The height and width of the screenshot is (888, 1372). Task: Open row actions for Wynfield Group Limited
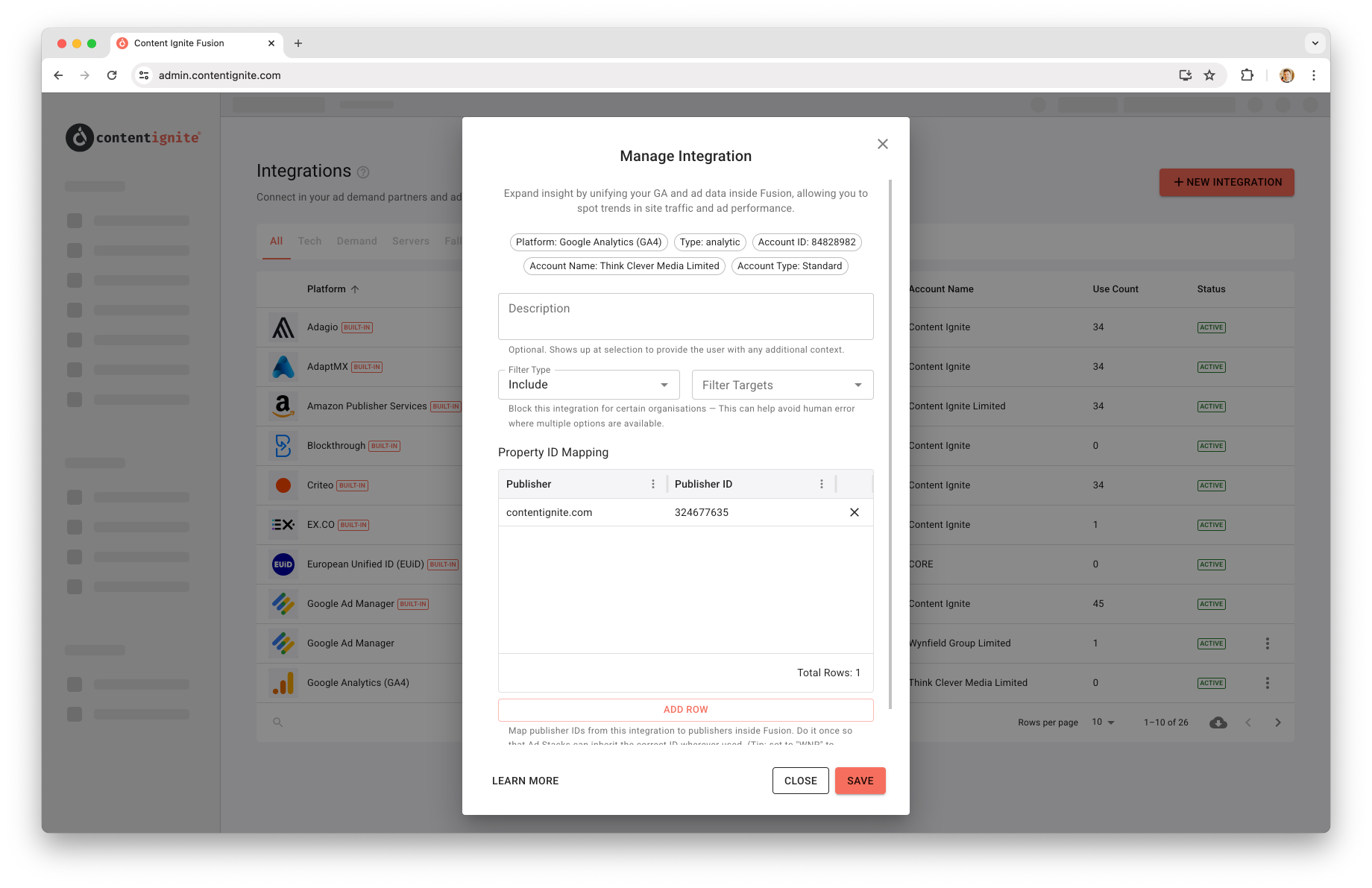pos(1267,643)
